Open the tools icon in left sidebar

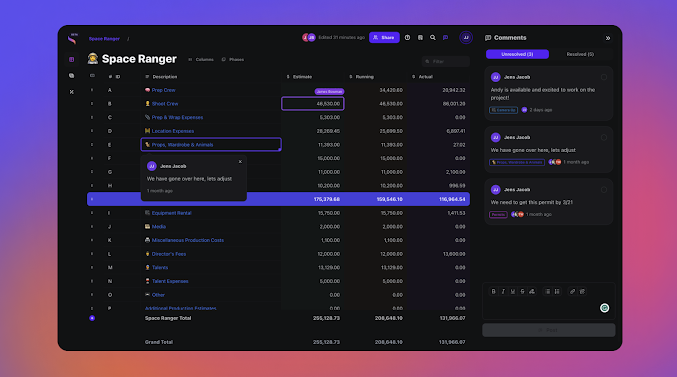point(72,92)
